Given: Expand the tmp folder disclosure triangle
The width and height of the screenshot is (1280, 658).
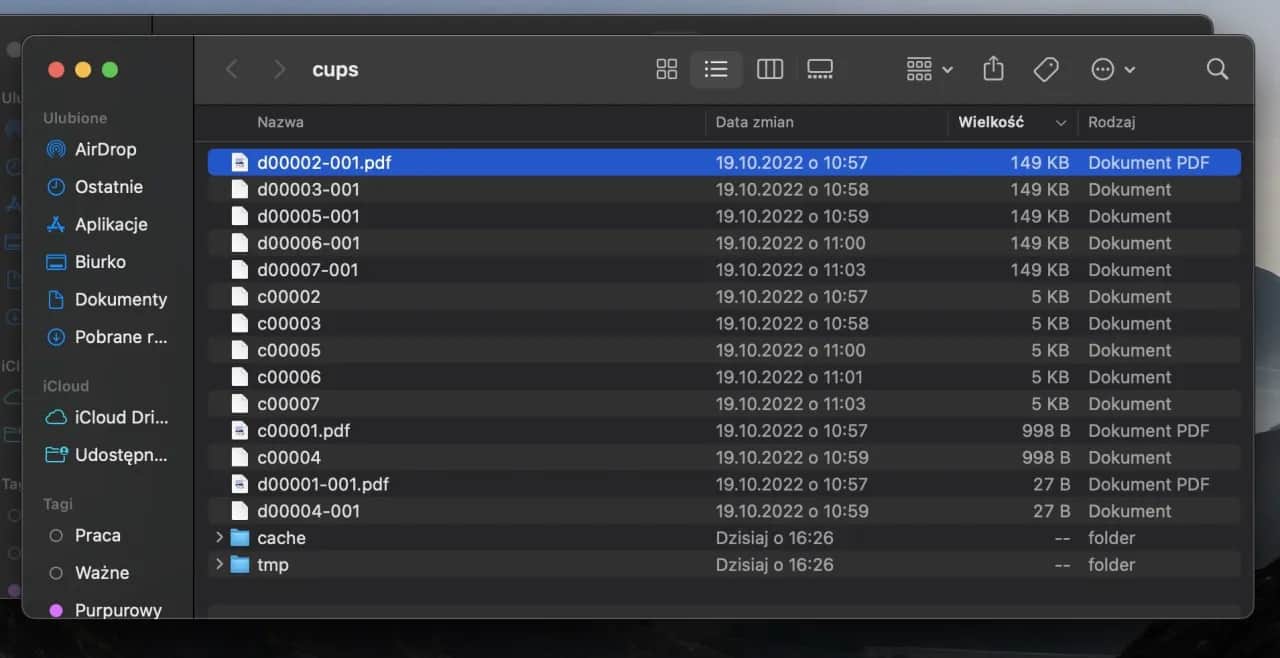Looking at the screenshot, I should 220,564.
